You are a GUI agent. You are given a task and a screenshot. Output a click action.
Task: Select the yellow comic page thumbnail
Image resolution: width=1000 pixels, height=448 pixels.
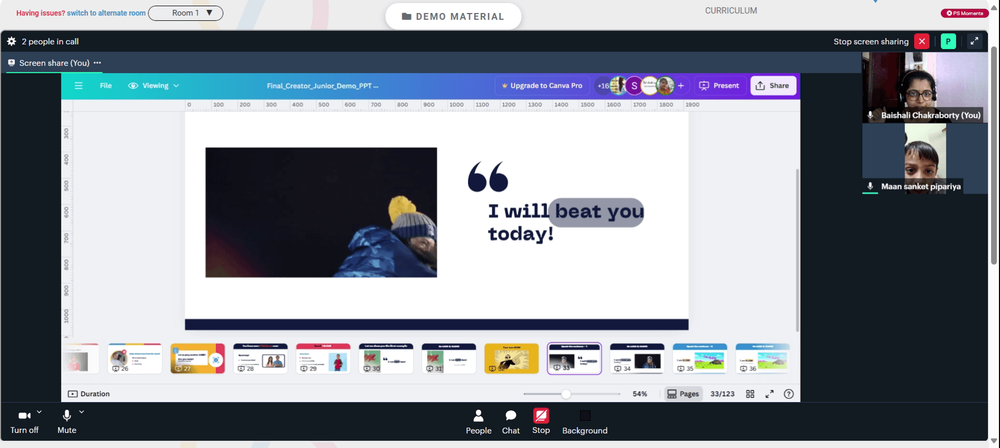click(x=511, y=358)
